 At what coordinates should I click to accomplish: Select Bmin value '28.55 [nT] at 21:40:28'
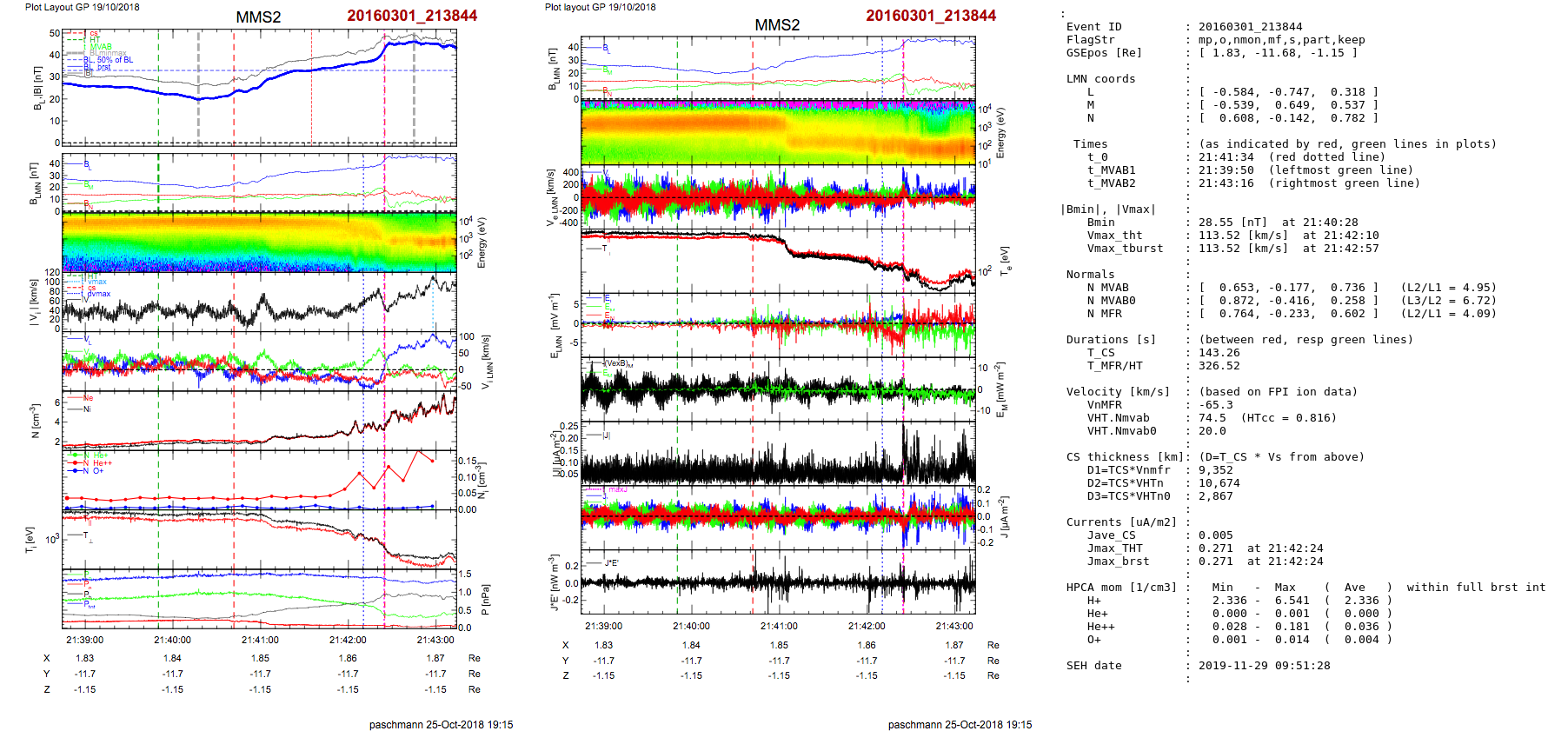1278,223
